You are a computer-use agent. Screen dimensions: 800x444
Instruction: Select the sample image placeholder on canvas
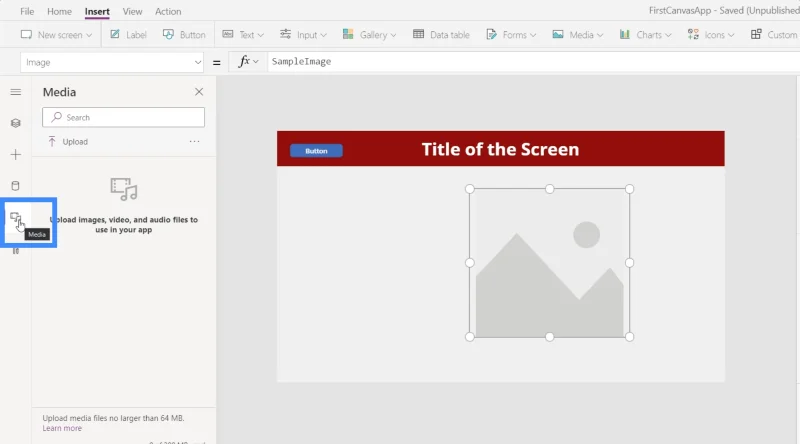[549, 263]
